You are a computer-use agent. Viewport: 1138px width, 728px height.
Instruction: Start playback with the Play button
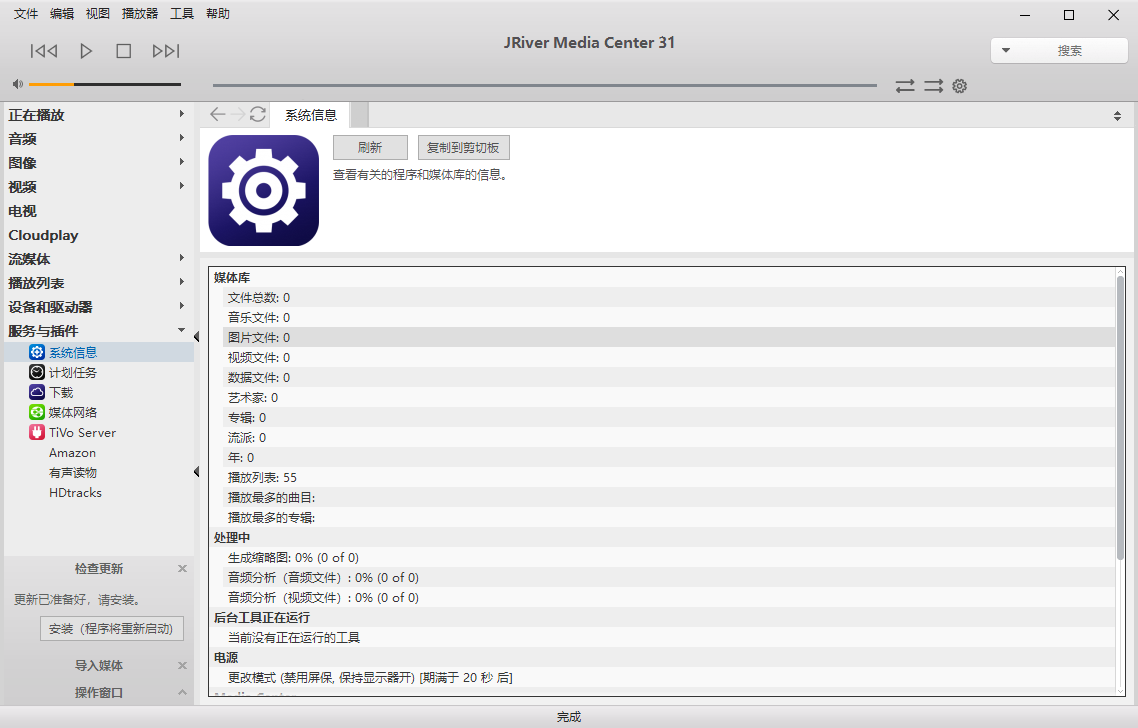[x=86, y=51]
